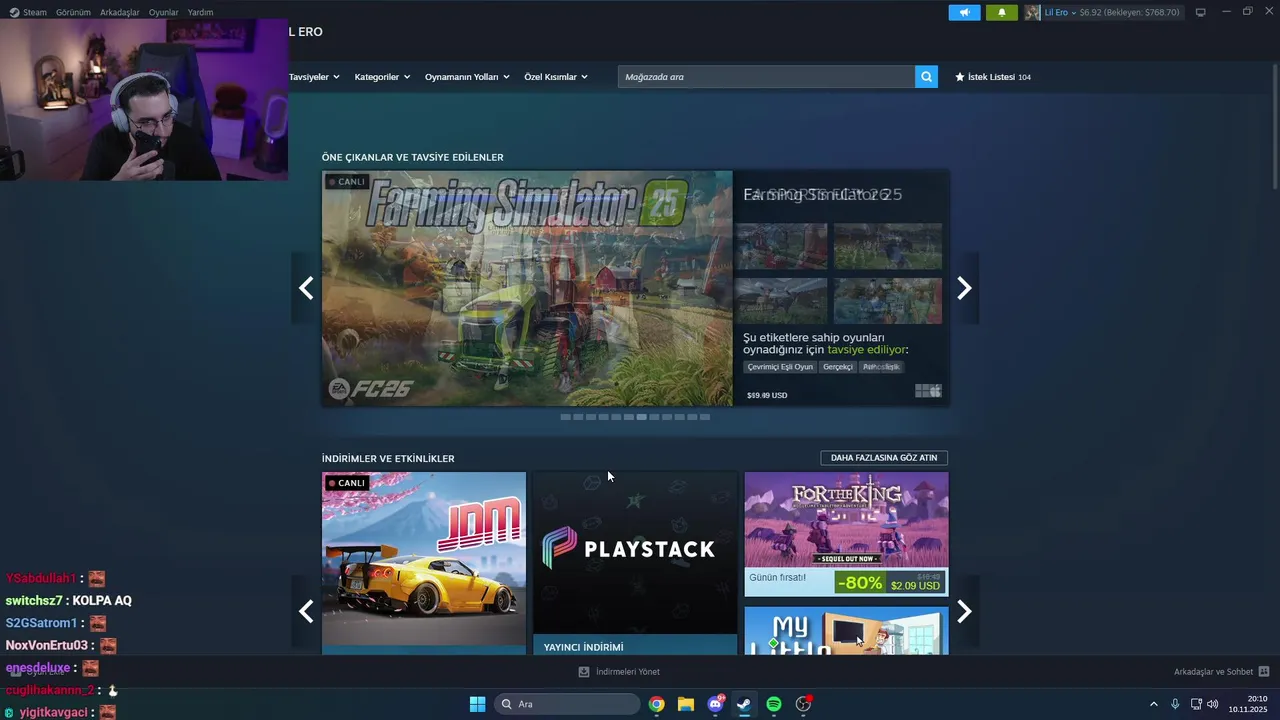Open Arkadaşlar ve Sohbet

1213,672
